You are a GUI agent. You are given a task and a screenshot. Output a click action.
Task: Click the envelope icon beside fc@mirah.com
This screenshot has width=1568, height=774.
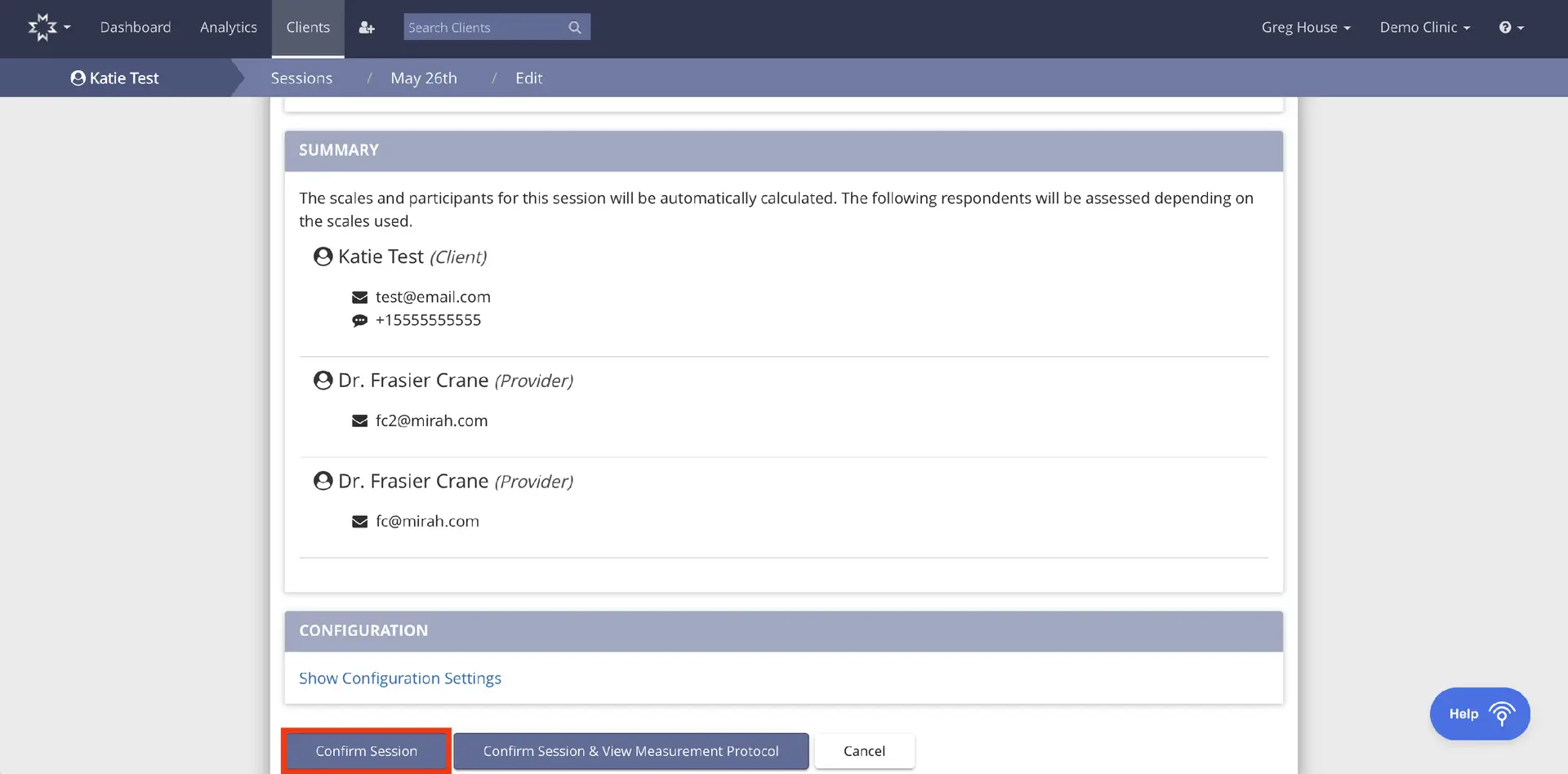pyautogui.click(x=359, y=522)
